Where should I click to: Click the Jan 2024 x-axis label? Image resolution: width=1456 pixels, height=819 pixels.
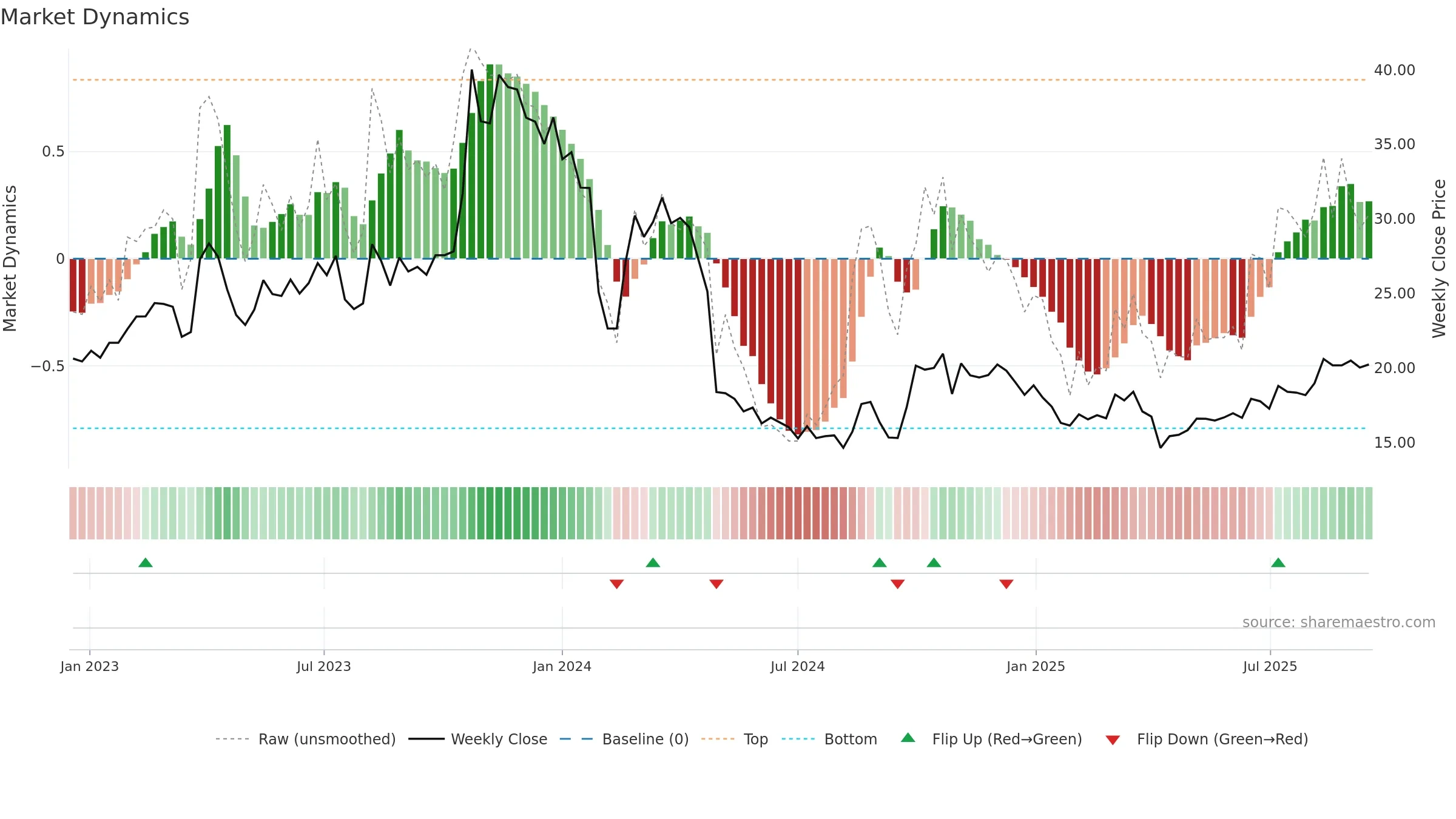tap(562, 666)
